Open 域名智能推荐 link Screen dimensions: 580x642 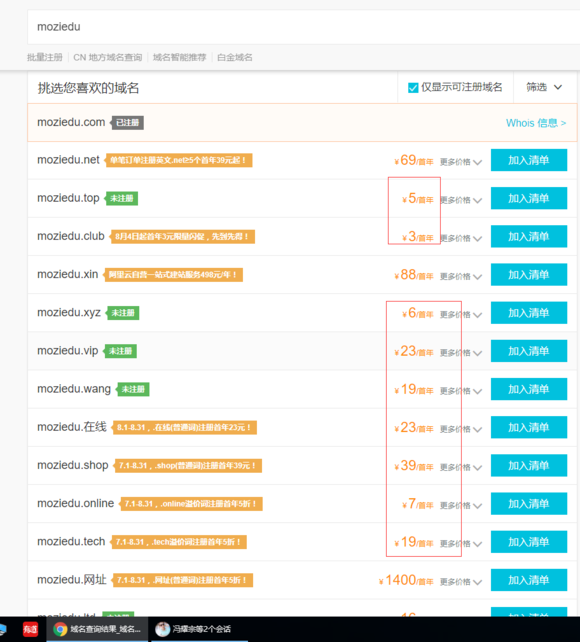(x=179, y=57)
